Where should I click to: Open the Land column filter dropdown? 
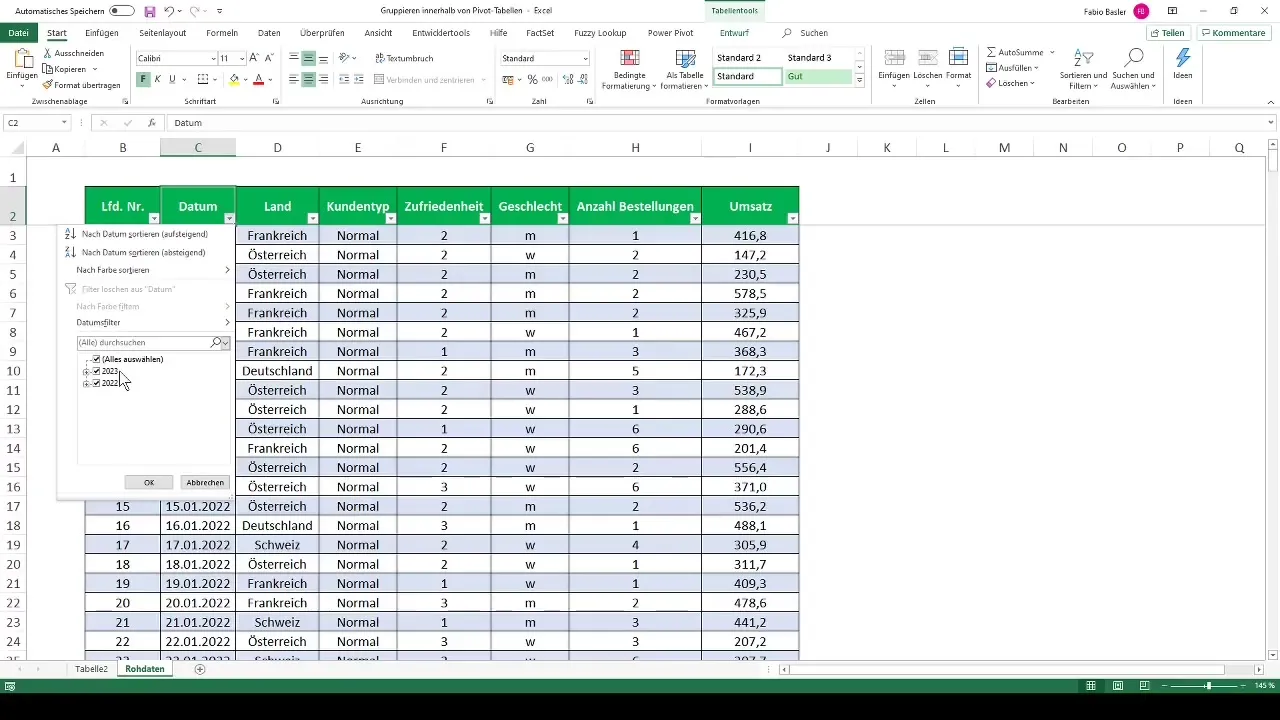tap(312, 218)
